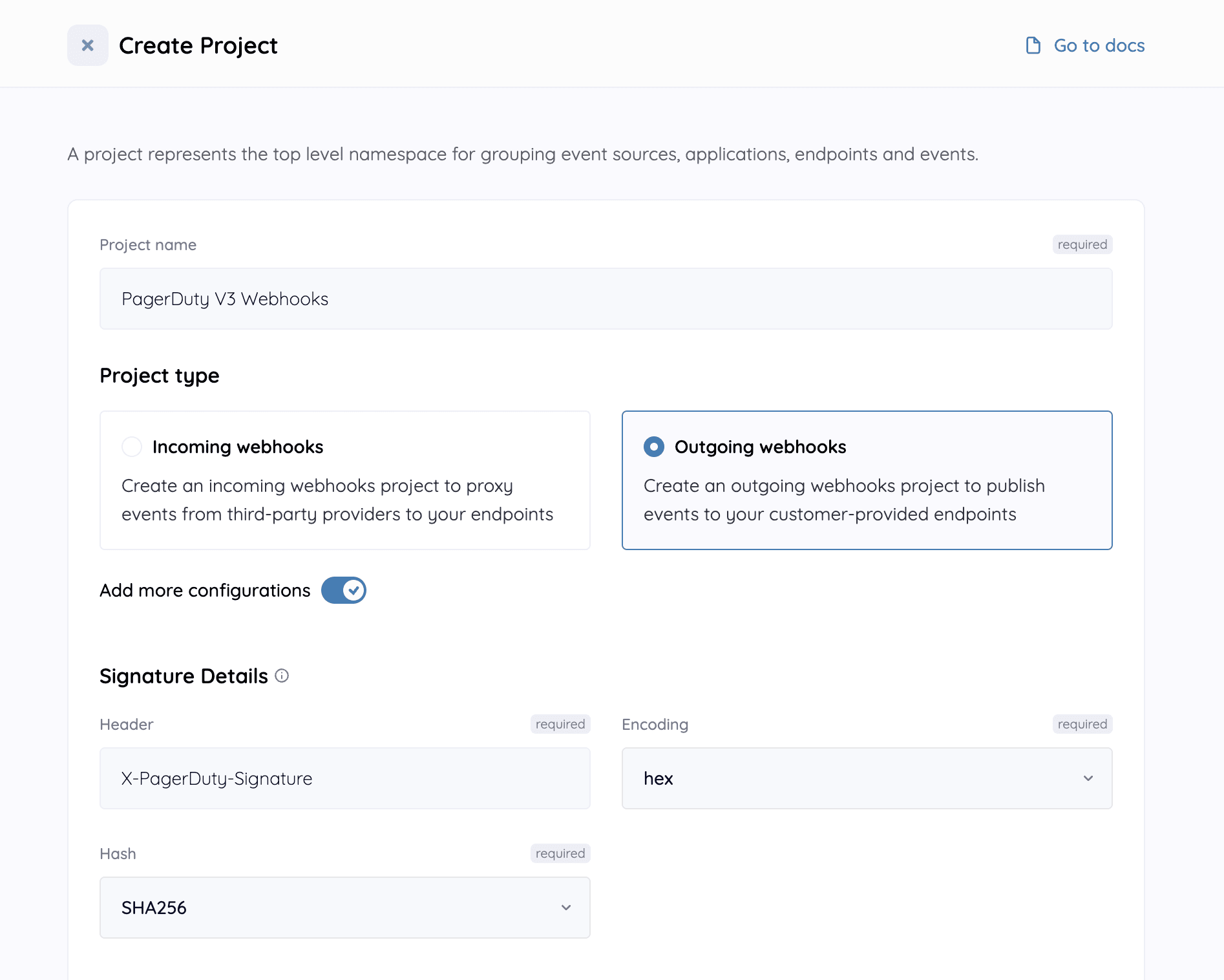The height and width of the screenshot is (980, 1224).
Task: Click the Create Project page title
Action: click(x=198, y=45)
